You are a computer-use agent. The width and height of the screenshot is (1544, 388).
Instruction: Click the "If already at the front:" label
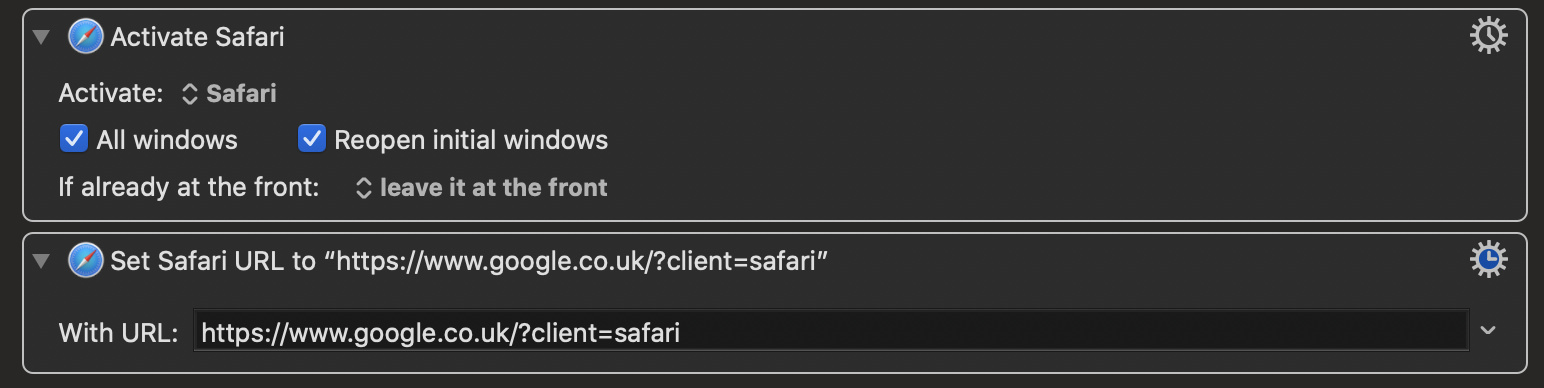click(x=189, y=188)
